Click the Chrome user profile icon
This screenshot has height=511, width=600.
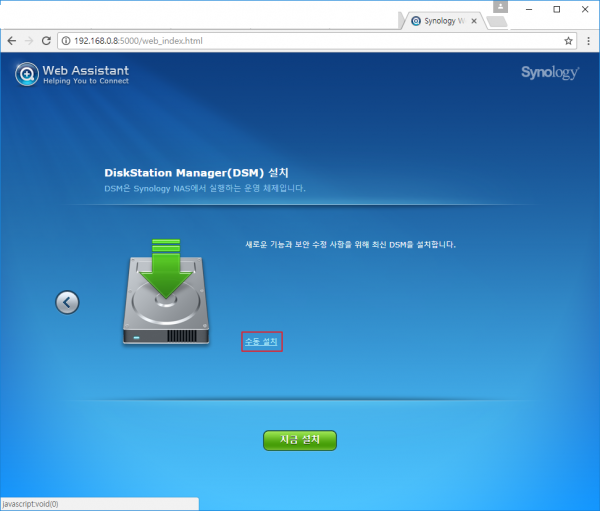click(x=501, y=6)
